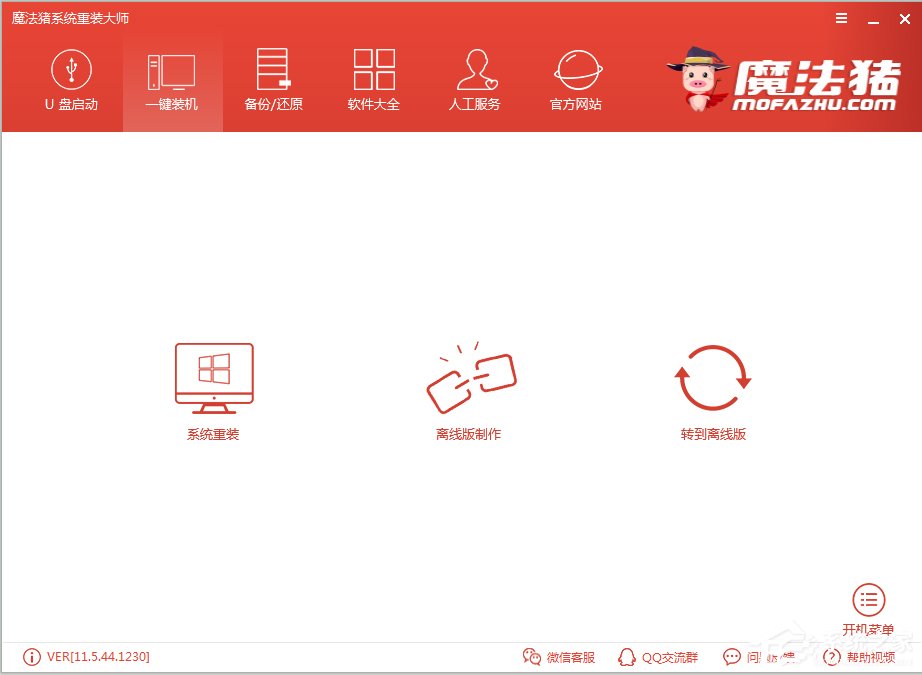
Task: Open 帮助视频 help videos
Action: click(x=859, y=657)
